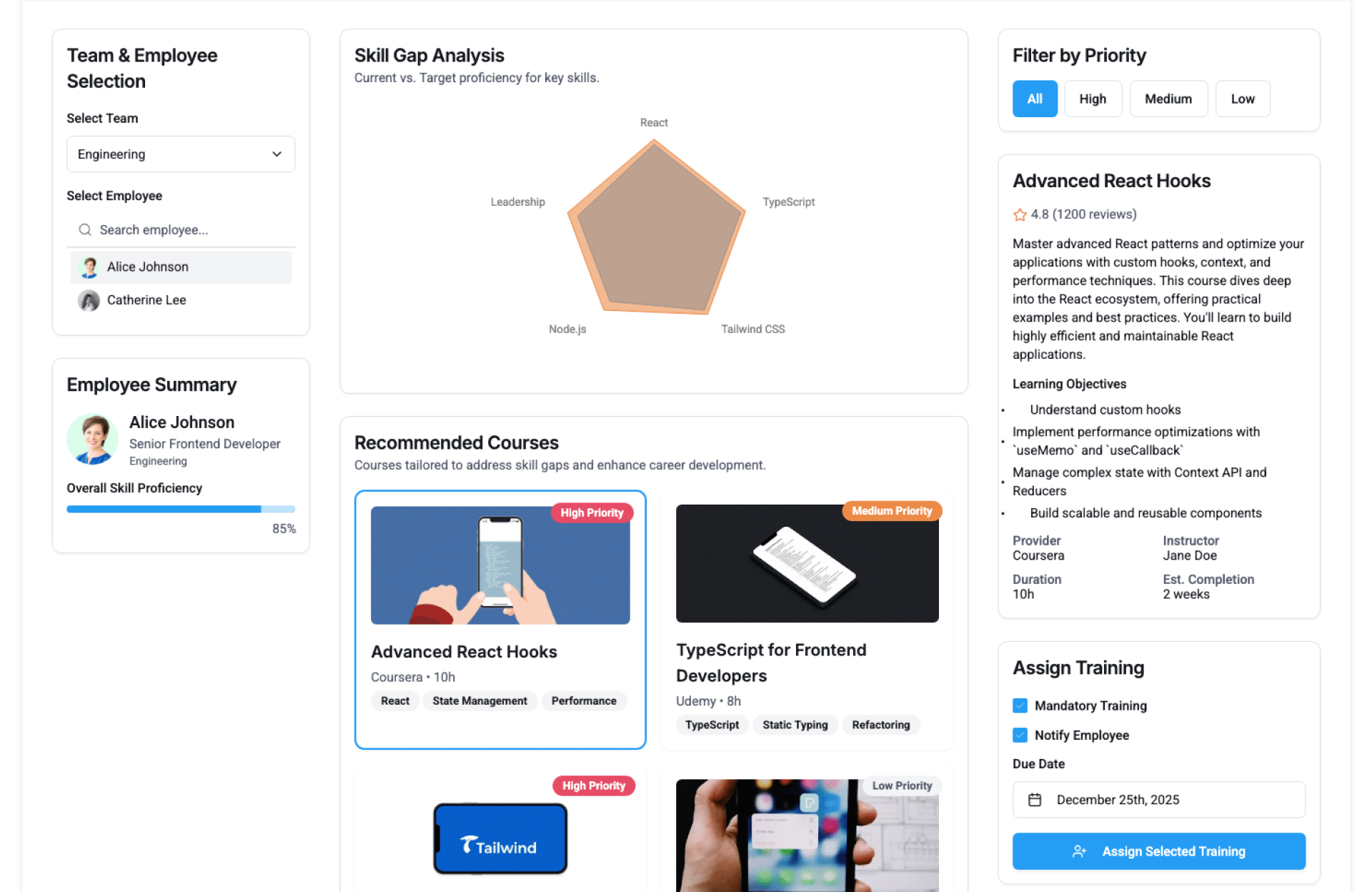Select the All priority filter button
Viewport: 1372px width, 892px height.
click(1035, 99)
